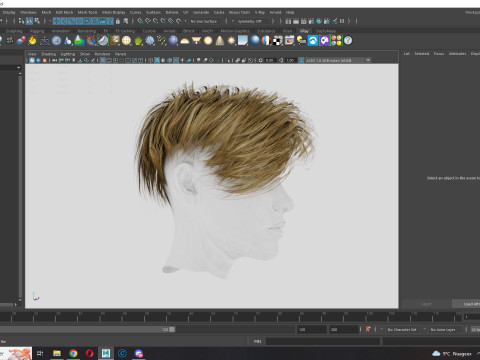Open the Mesh Tools menu
This screenshot has height=360, width=480.
tap(87, 12)
